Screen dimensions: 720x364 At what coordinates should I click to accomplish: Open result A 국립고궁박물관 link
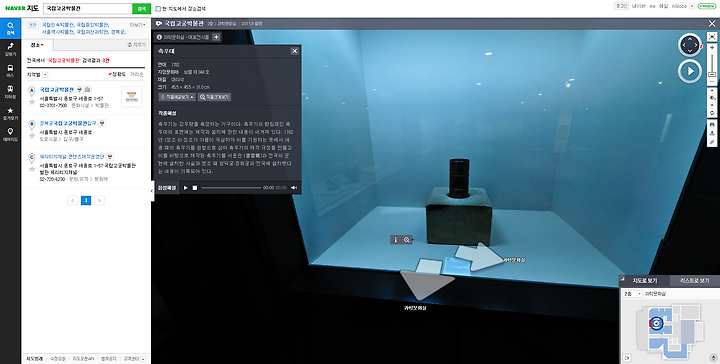point(56,89)
